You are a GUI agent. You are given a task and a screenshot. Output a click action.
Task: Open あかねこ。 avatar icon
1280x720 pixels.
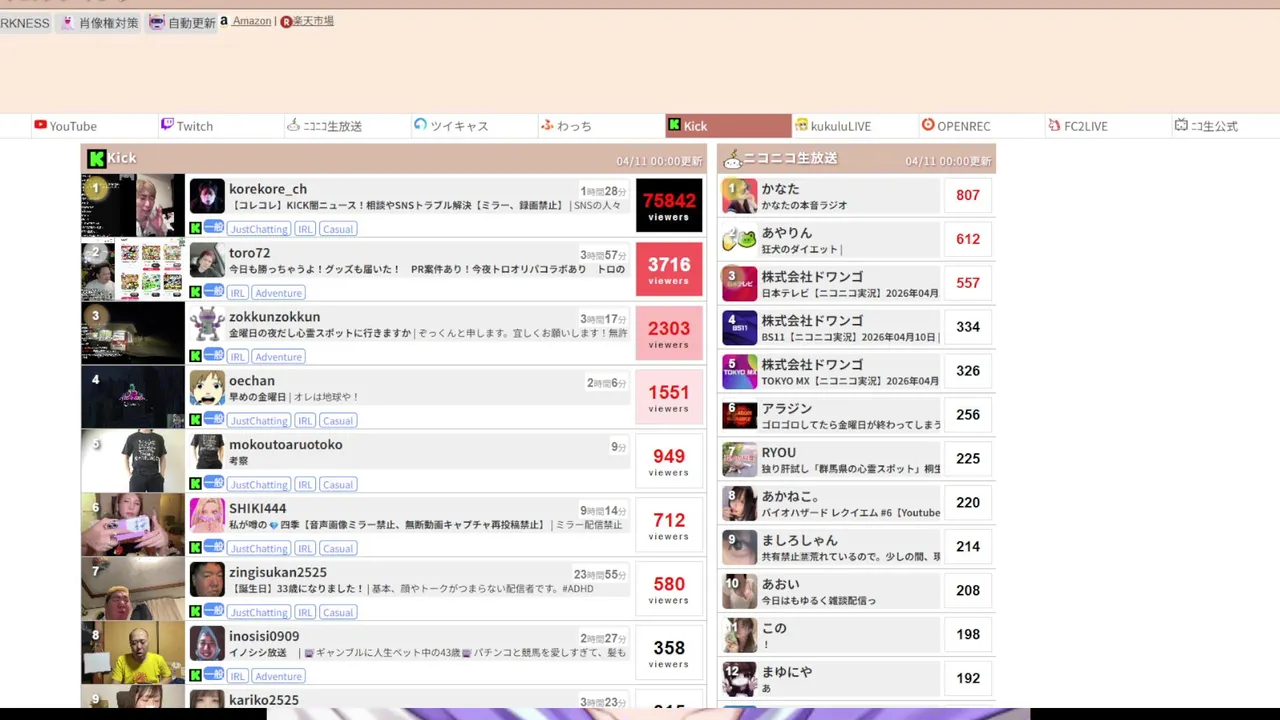coord(740,504)
